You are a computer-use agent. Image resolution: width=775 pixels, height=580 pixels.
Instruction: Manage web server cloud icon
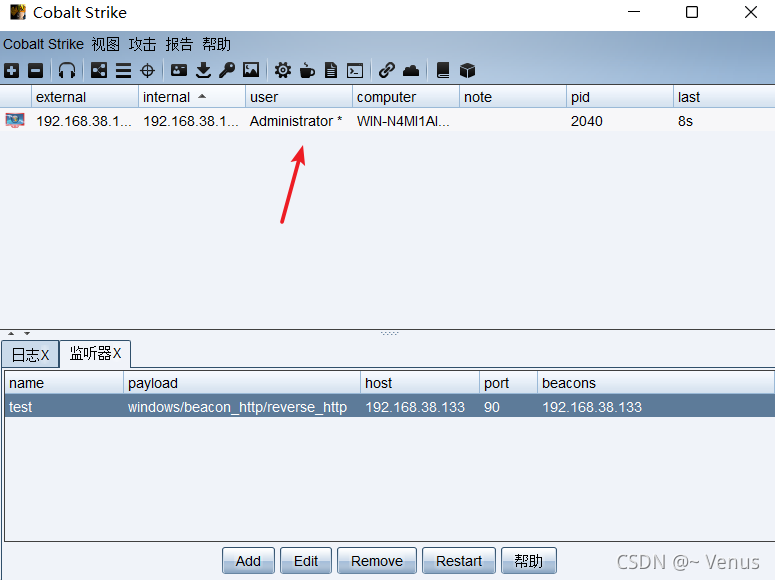pos(411,71)
